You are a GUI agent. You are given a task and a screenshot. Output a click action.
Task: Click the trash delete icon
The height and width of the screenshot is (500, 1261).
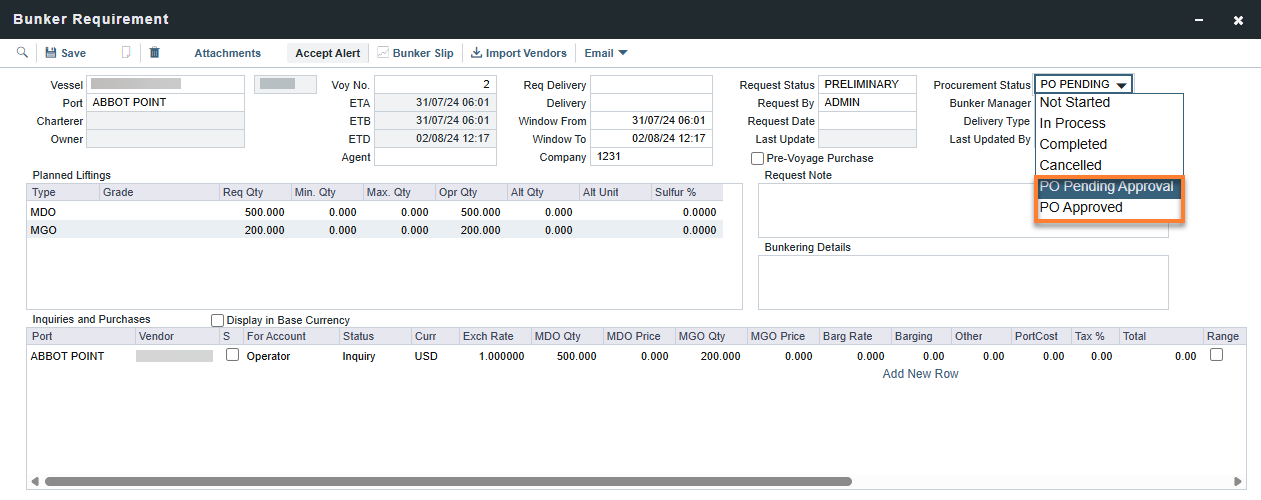(x=155, y=53)
